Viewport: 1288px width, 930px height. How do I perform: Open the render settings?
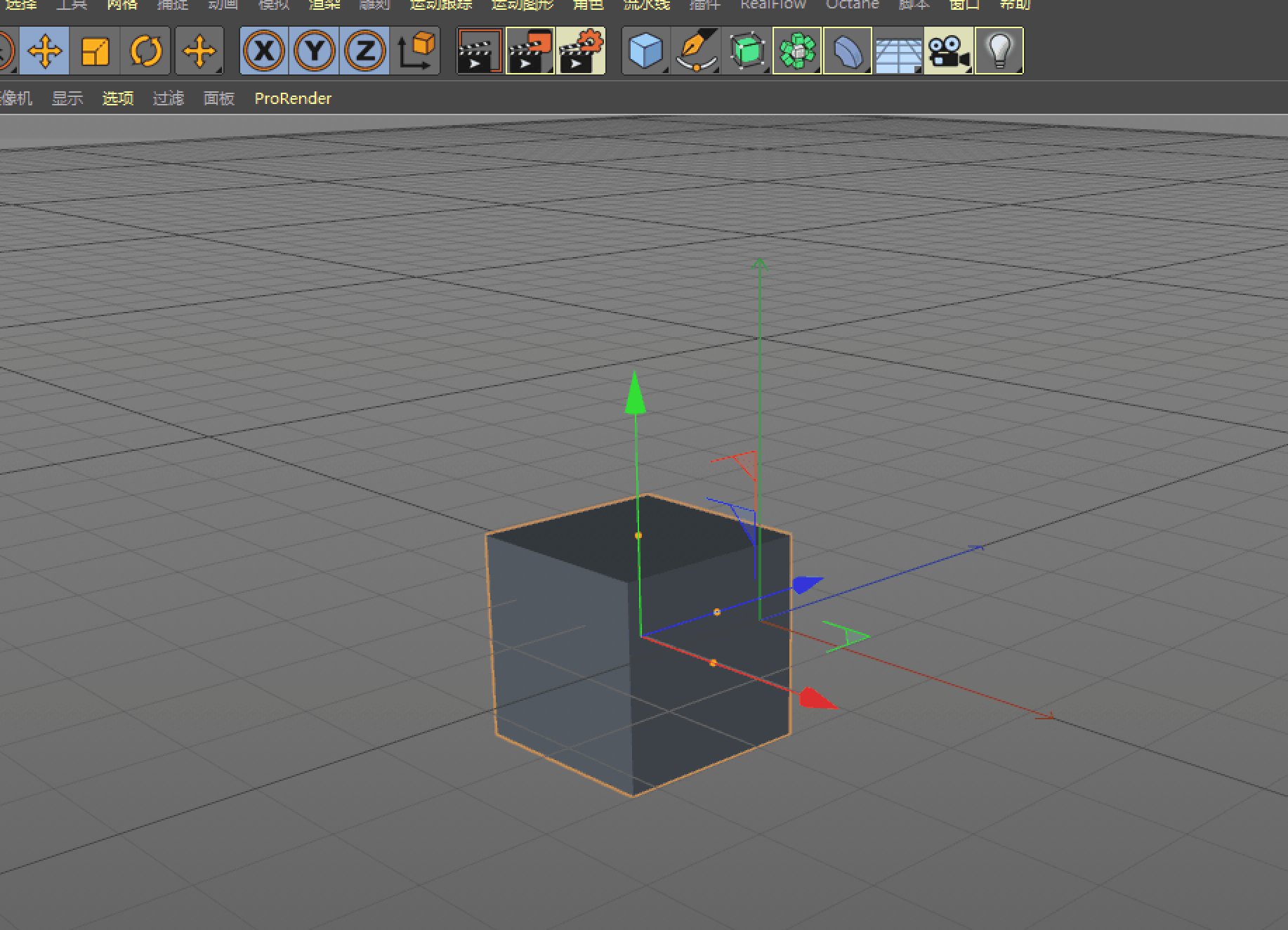tap(581, 51)
